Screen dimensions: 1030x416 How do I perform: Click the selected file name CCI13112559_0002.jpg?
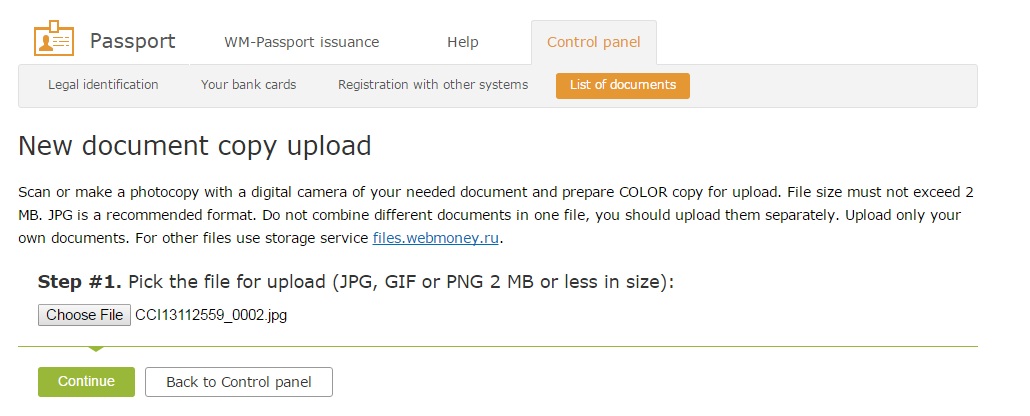(211, 315)
